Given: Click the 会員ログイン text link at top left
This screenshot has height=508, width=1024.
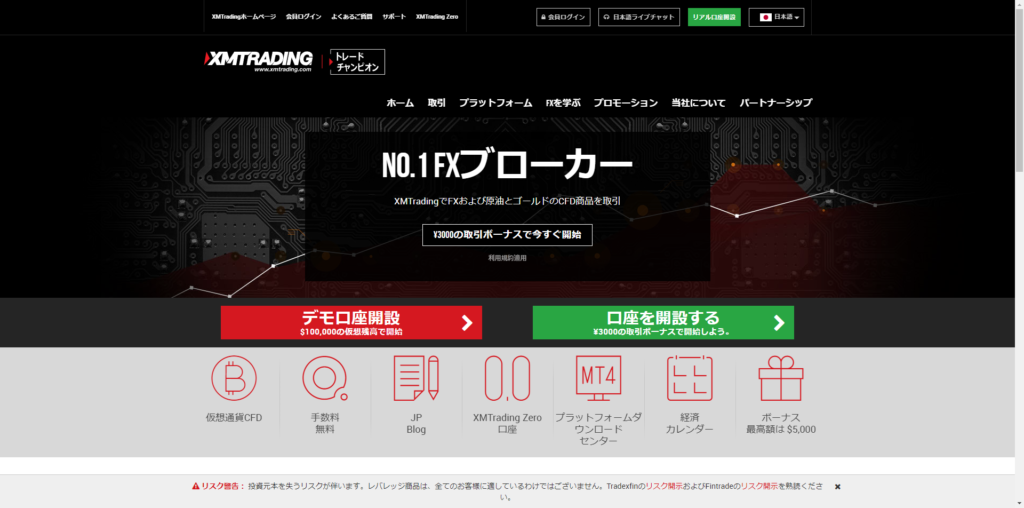Looking at the screenshot, I should click(304, 17).
